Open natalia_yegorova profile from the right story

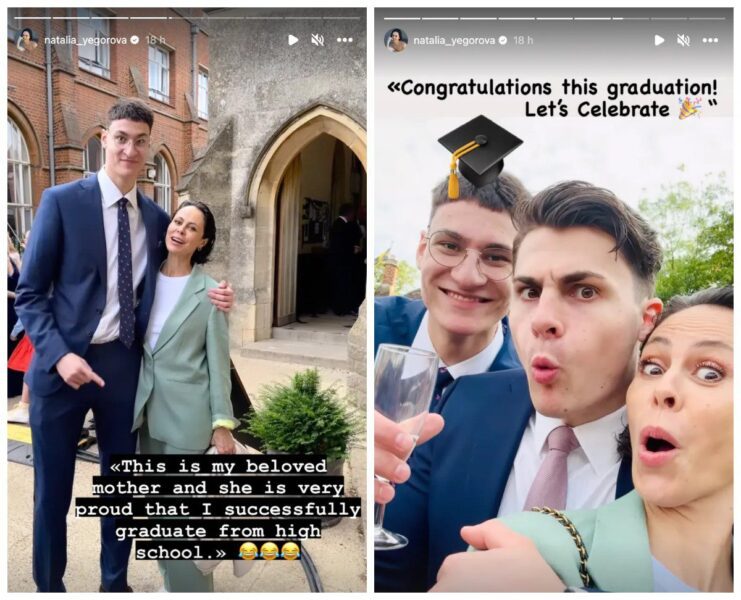(x=454, y=40)
